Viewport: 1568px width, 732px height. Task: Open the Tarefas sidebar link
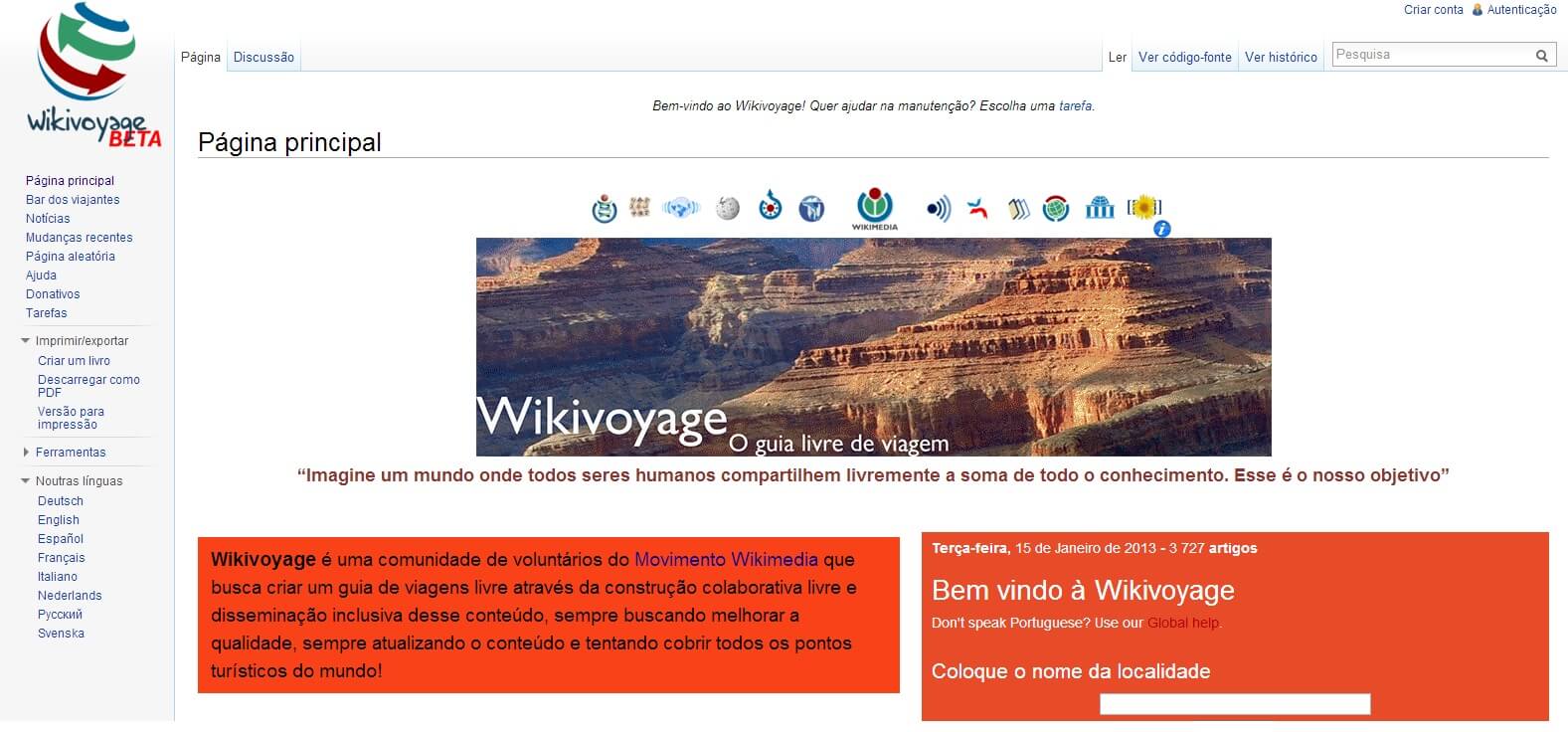click(47, 313)
